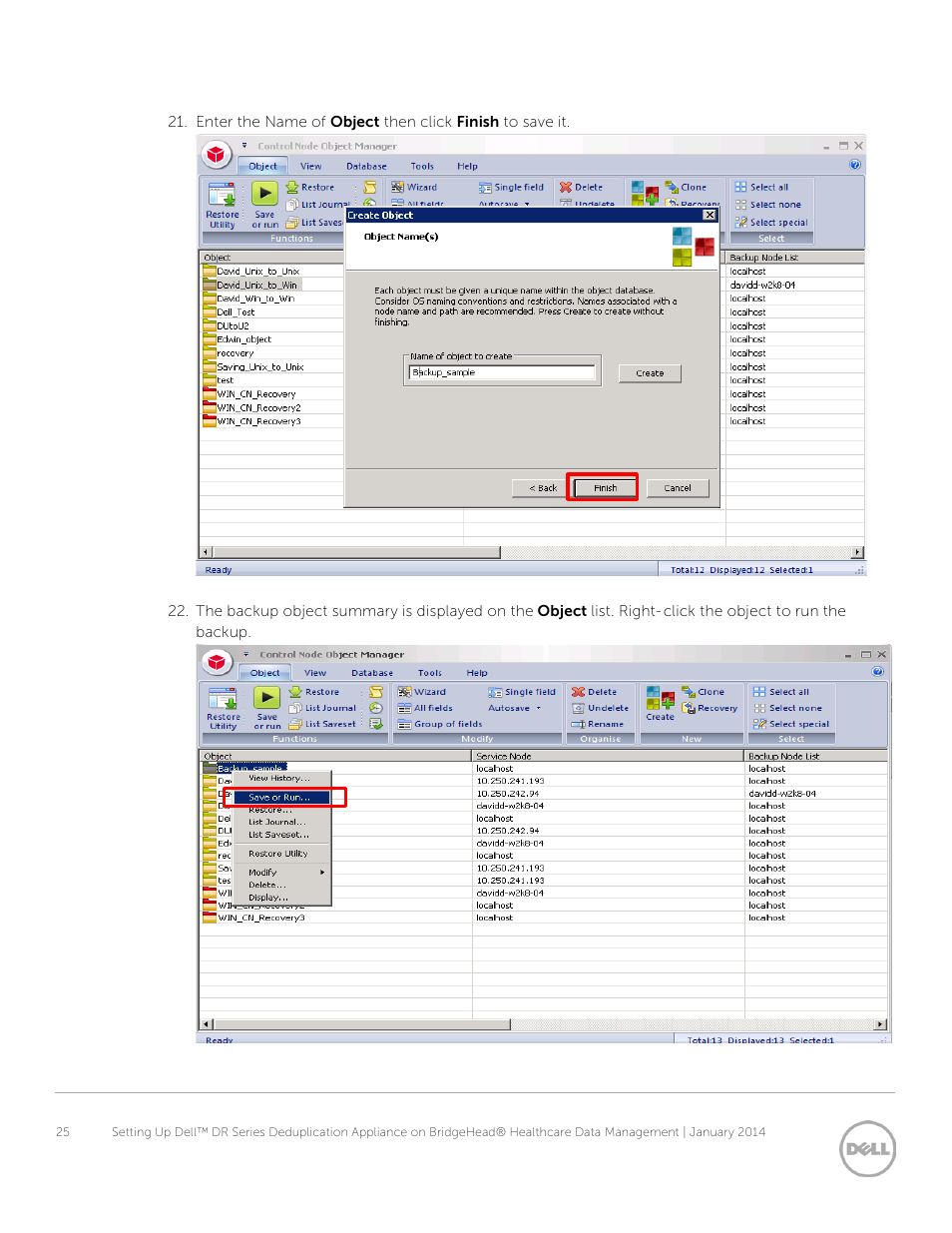
Task: Choose List Saveset... in the context menu
Action: [279, 835]
